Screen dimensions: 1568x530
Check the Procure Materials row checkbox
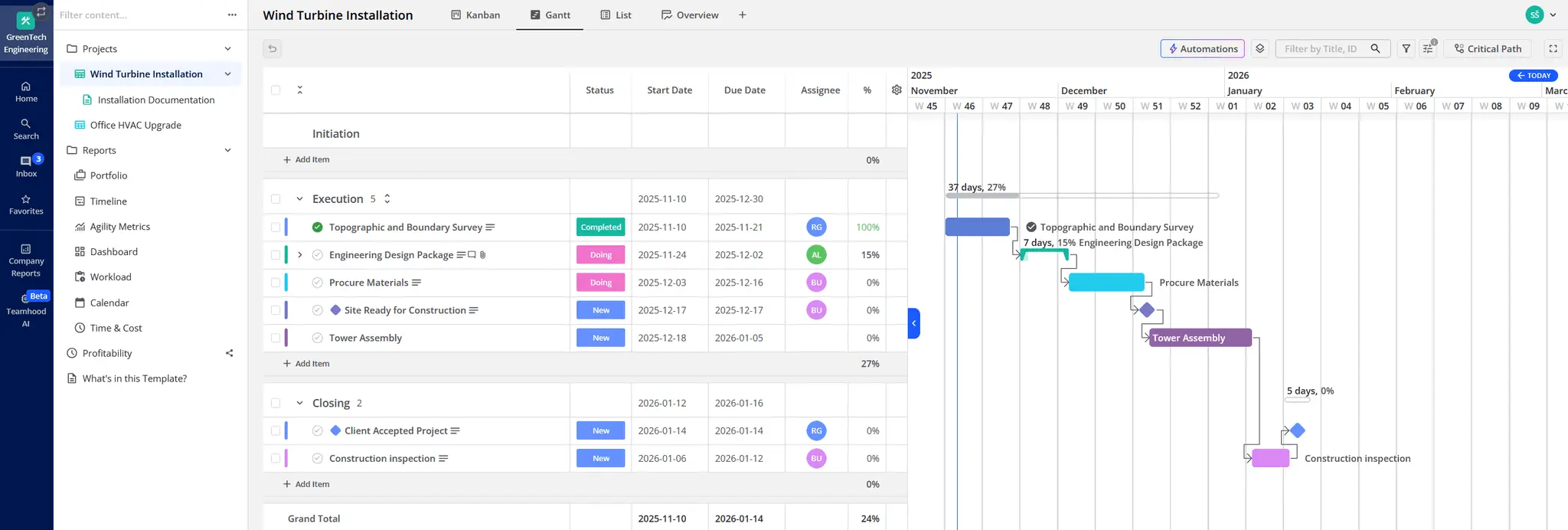pyautogui.click(x=276, y=283)
